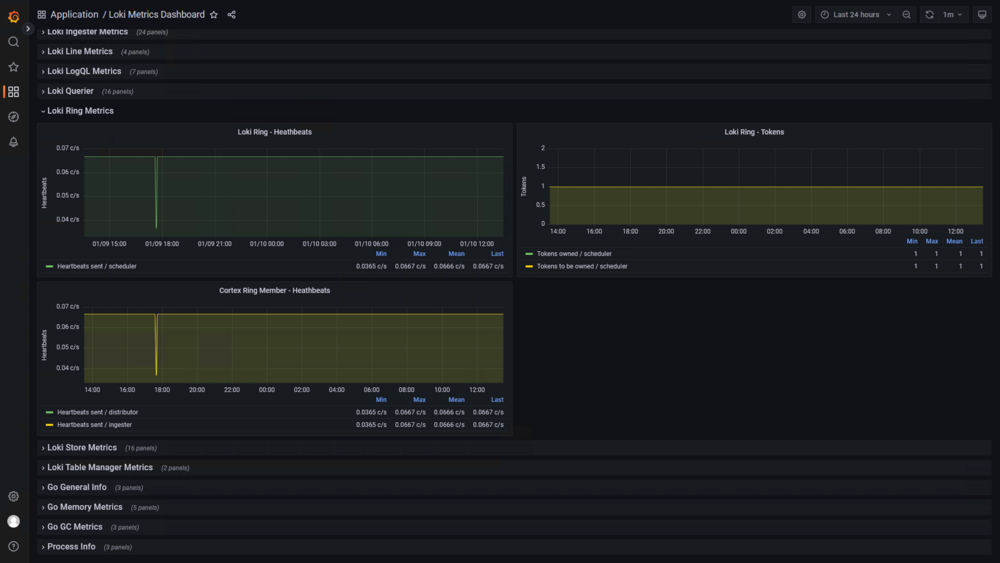Collapse the Loki Ring Metrics row
1000x563 pixels.
(80, 111)
